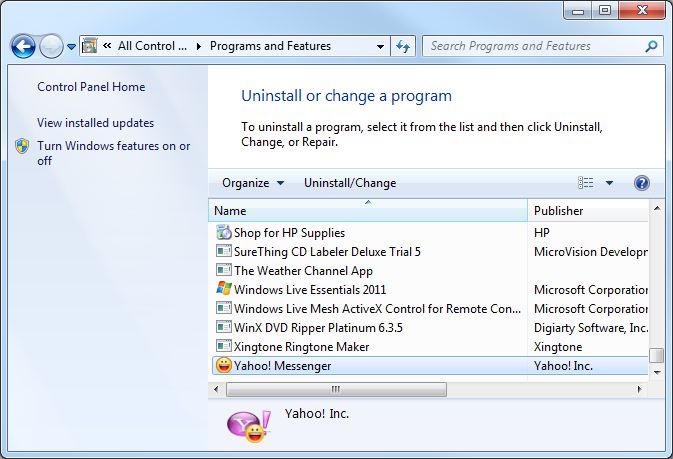Click MicroVision publisher cell
Screen dimensions: 673x459
(591, 252)
